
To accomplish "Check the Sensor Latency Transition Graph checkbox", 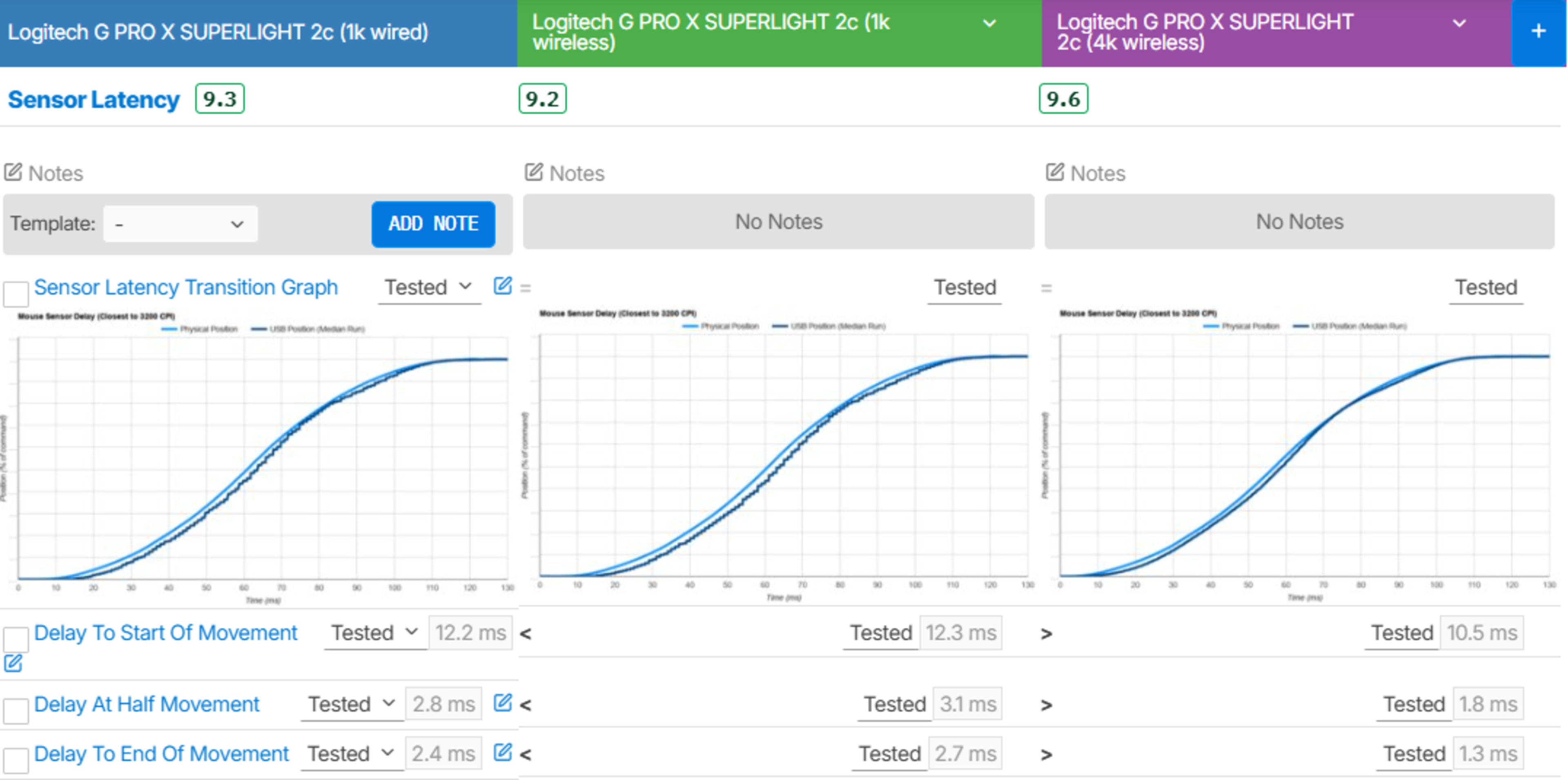I will [x=15, y=293].
